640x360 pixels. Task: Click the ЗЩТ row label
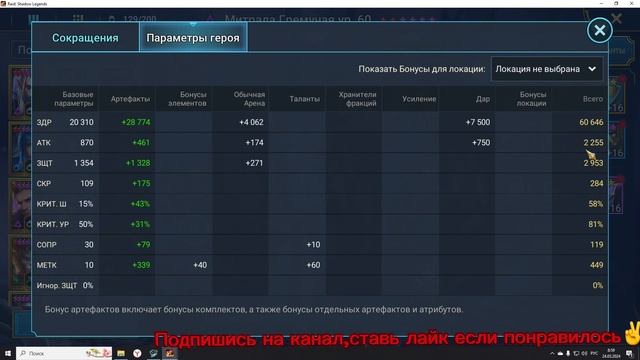coord(44,163)
